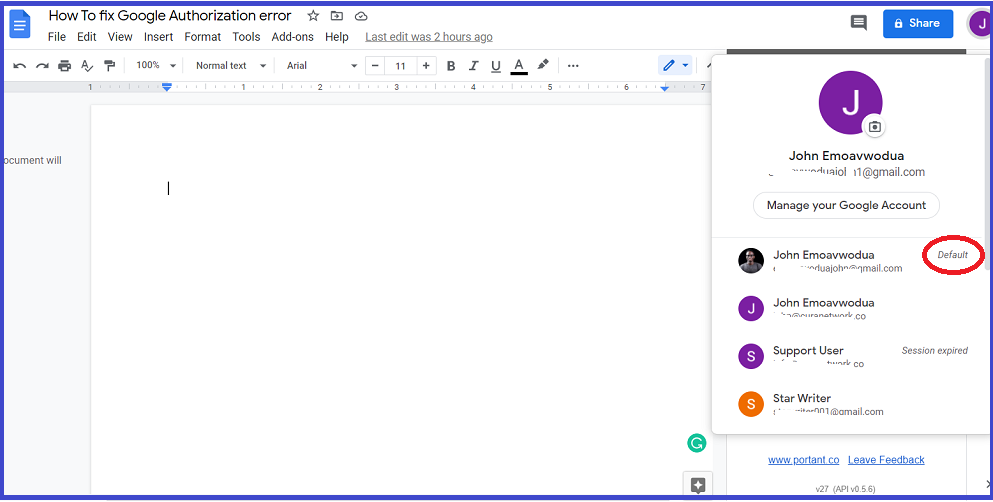Click the Undo arrow
993x502 pixels.
tap(20, 65)
